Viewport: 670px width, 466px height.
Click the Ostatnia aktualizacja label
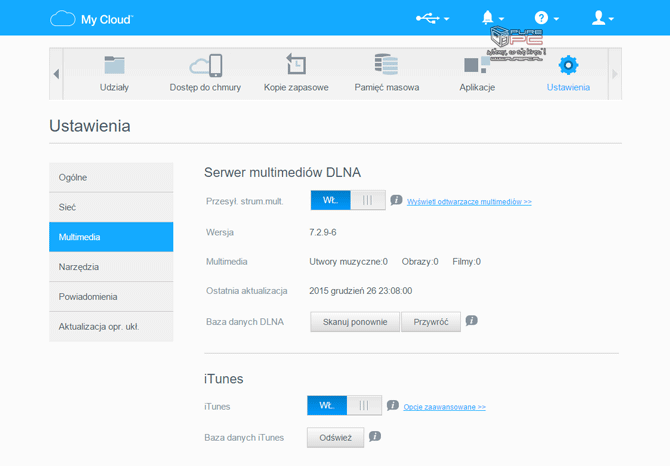[x=247, y=291]
